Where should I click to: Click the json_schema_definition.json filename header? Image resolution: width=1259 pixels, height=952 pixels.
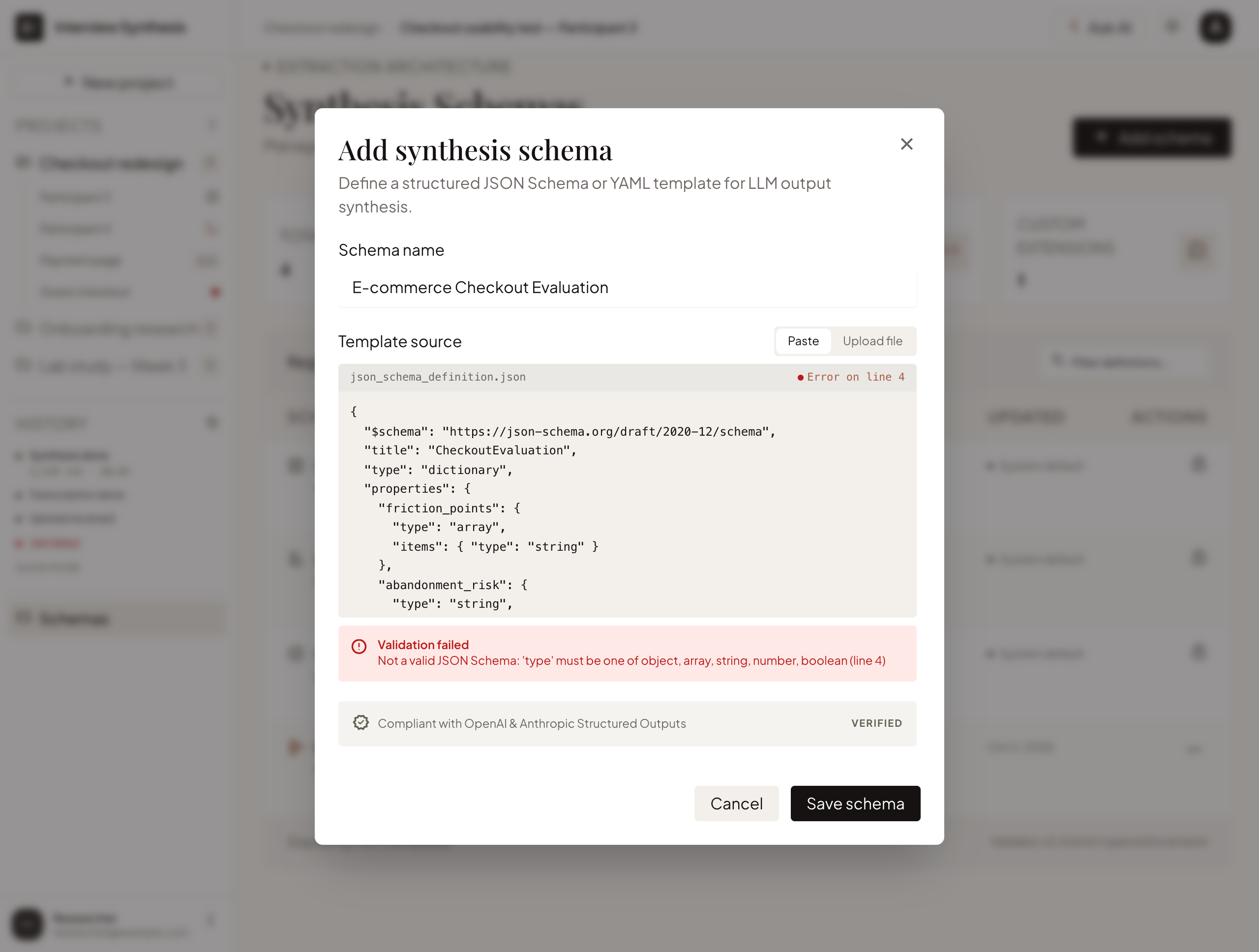tap(437, 377)
